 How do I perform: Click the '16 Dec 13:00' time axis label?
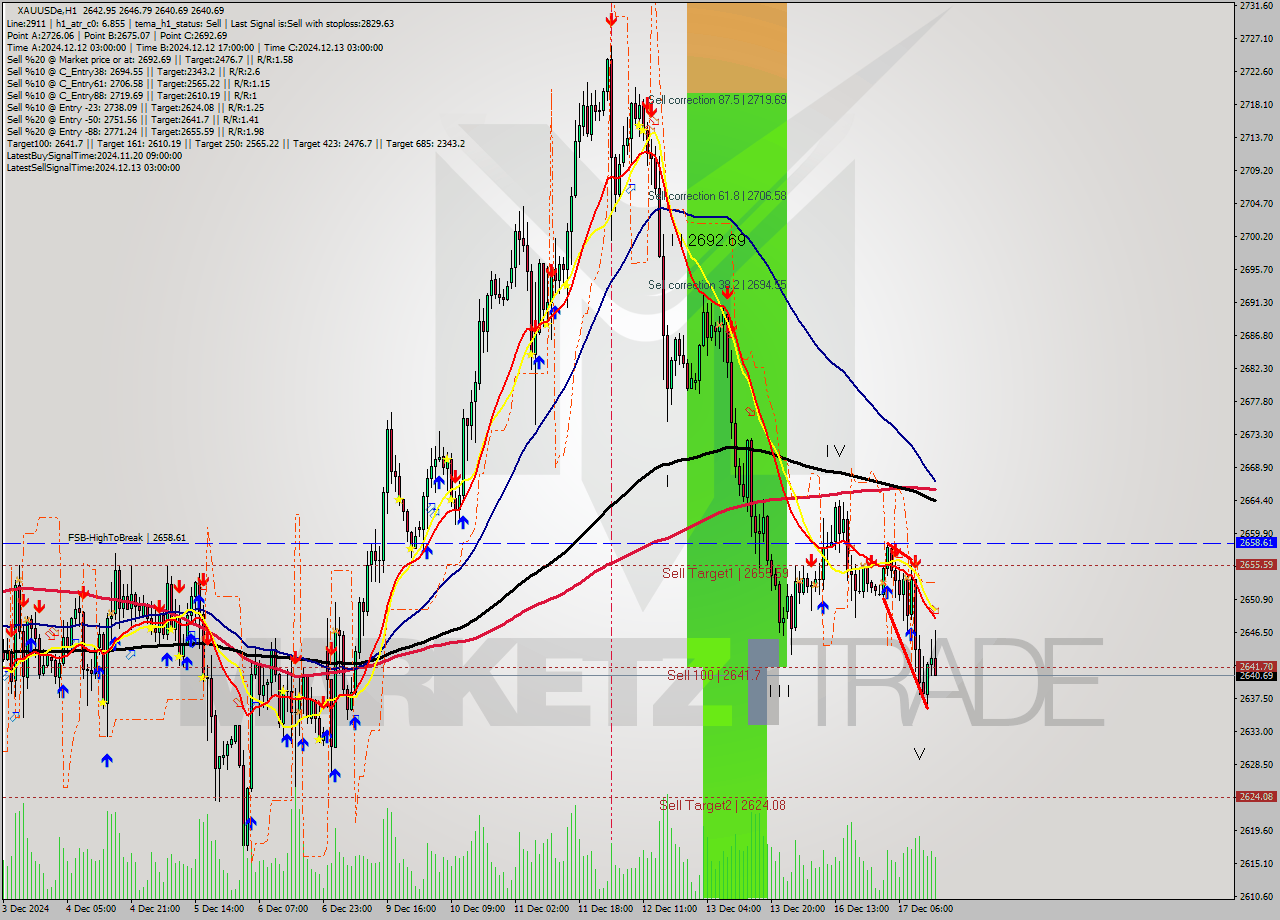[861, 909]
